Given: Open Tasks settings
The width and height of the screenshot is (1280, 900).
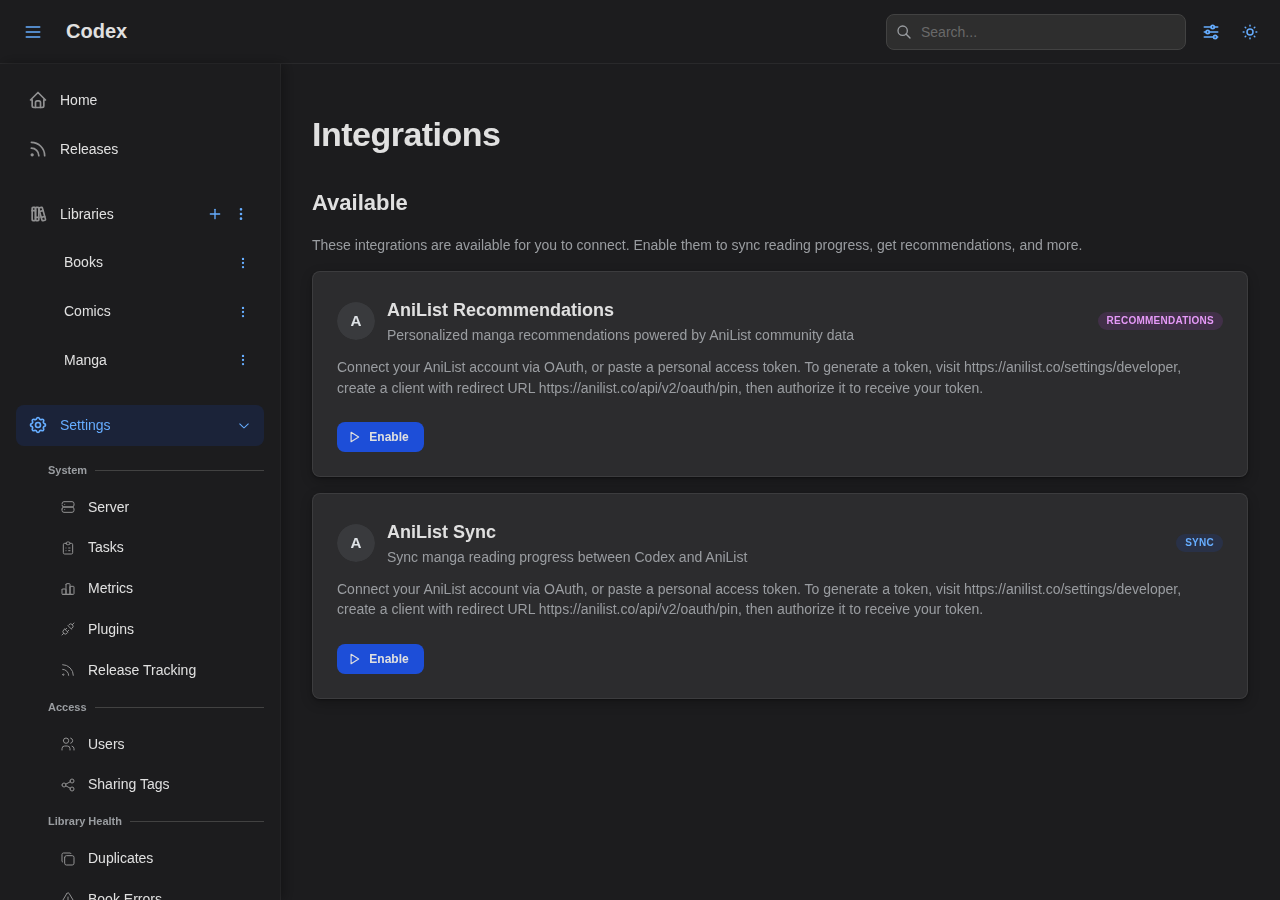Looking at the screenshot, I should (156, 548).
